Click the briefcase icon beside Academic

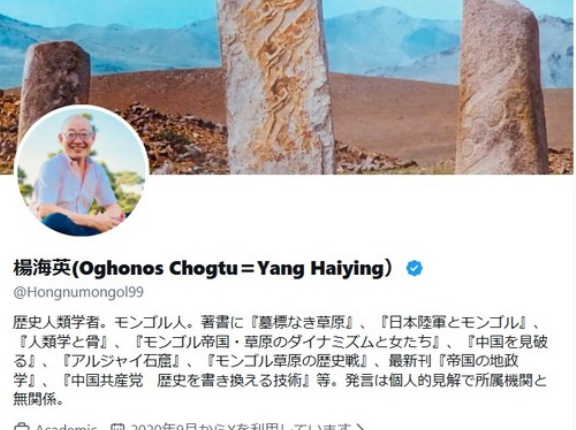coord(21,427)
